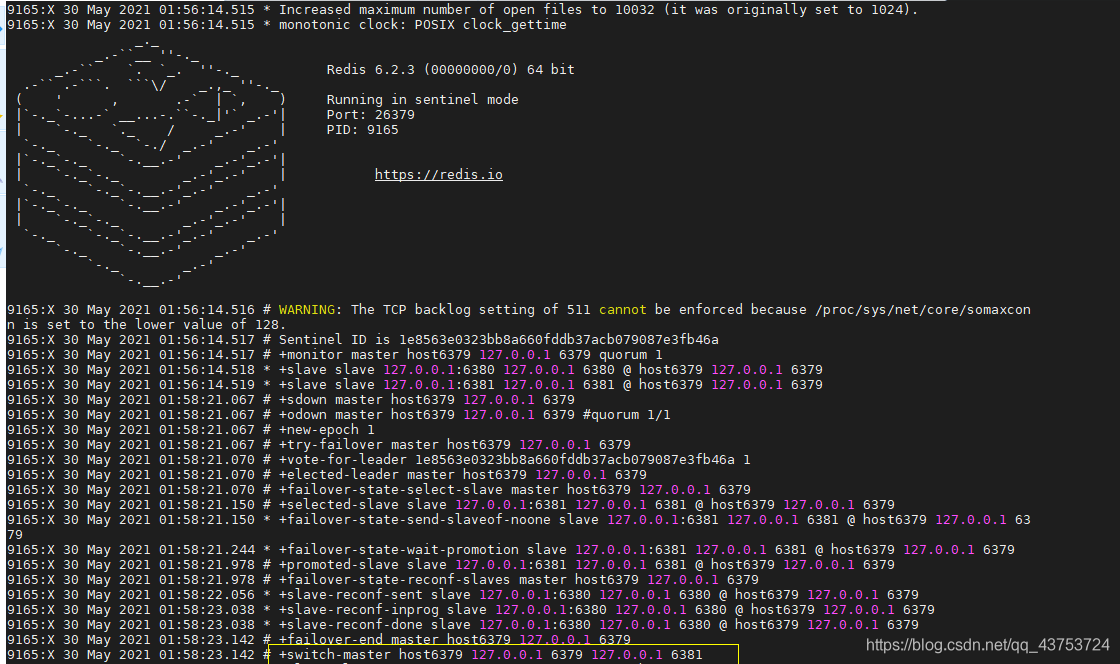Open the https://redis.io link
Viewport: 1120px width, 664px height.
(x=439, y=175)
